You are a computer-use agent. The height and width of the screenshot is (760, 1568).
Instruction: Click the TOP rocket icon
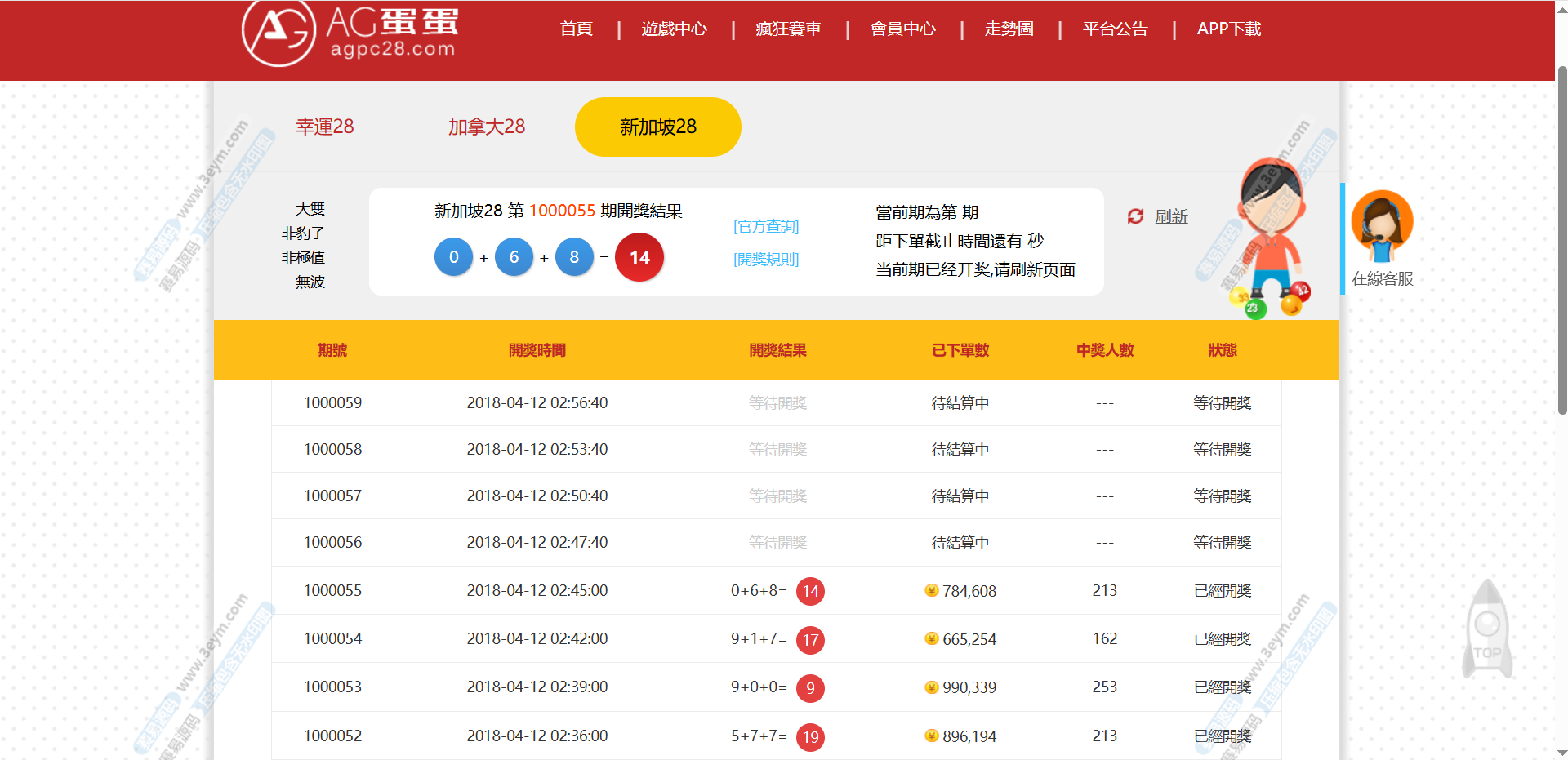(x=1487, y=629)
